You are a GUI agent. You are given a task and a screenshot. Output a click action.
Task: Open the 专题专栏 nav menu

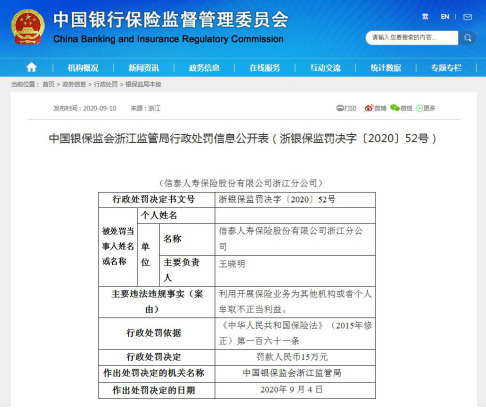446,68
